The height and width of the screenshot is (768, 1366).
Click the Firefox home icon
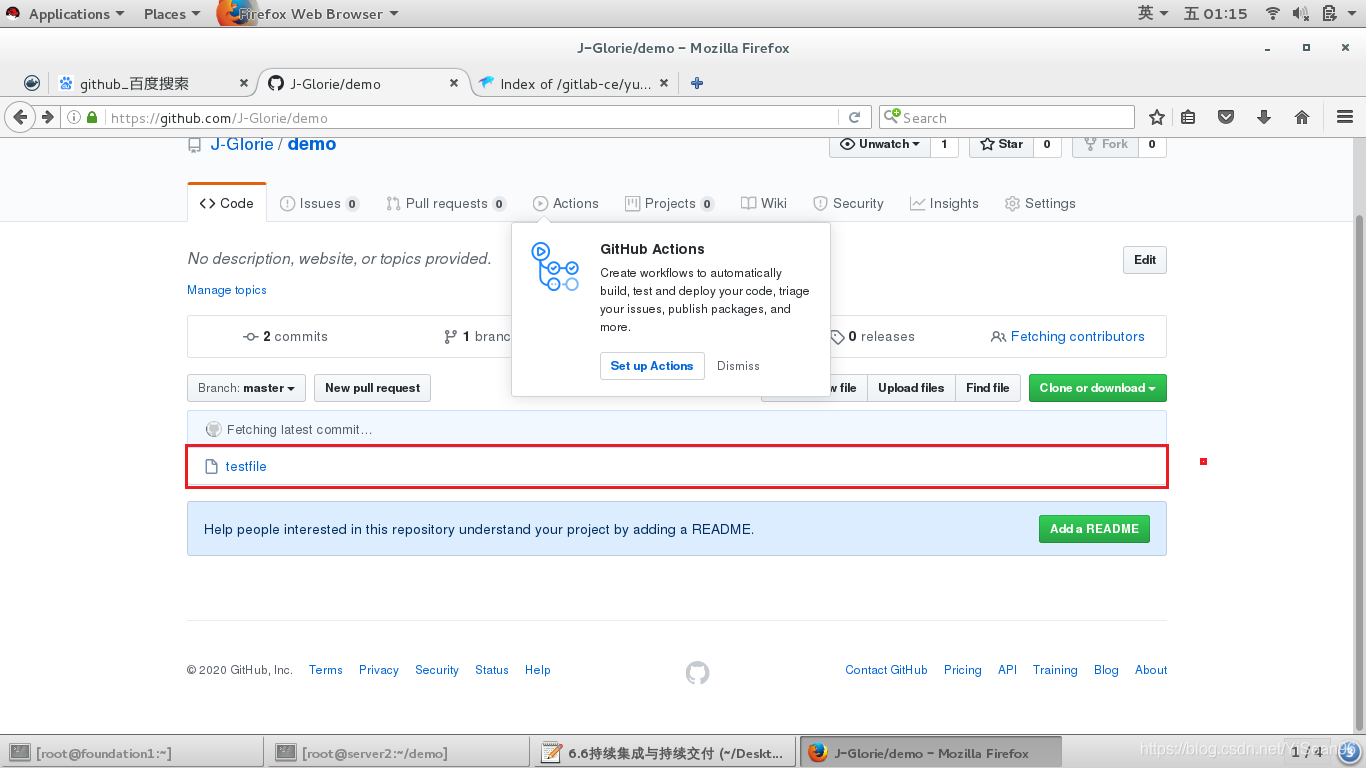[1302, 117]
